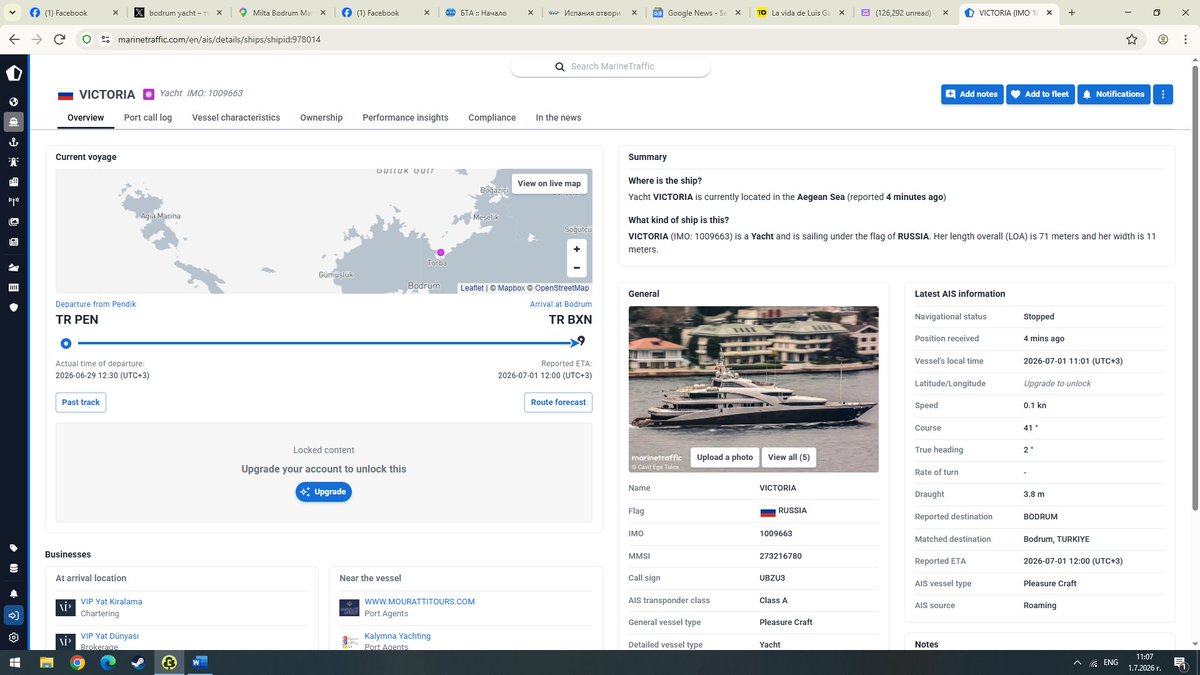Click the voyage progress start marker
Viewport: 1200px width, 675px height.
coord(66,343)
